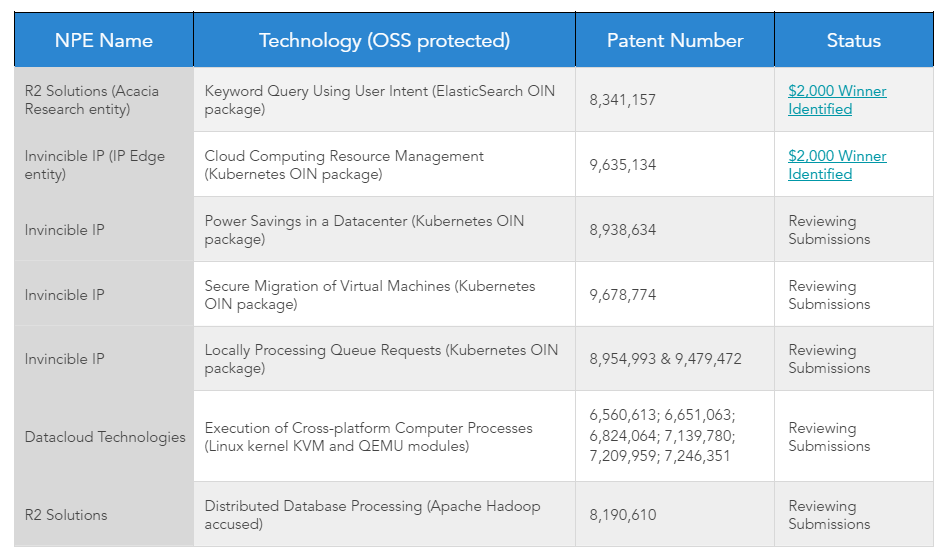Select the R2 Solutions (Acacia Research entity) cell
Viewport: 944px width, 557px height.
92,100
